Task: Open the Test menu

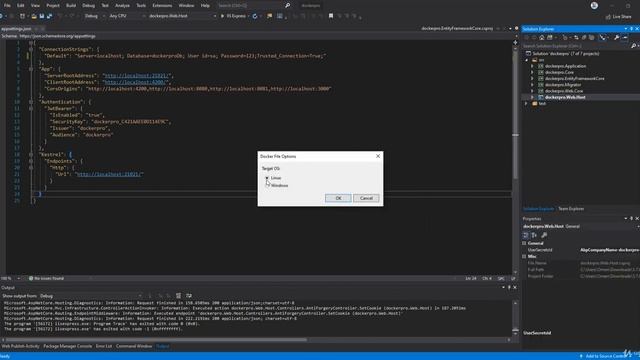Action: point(105,6)
